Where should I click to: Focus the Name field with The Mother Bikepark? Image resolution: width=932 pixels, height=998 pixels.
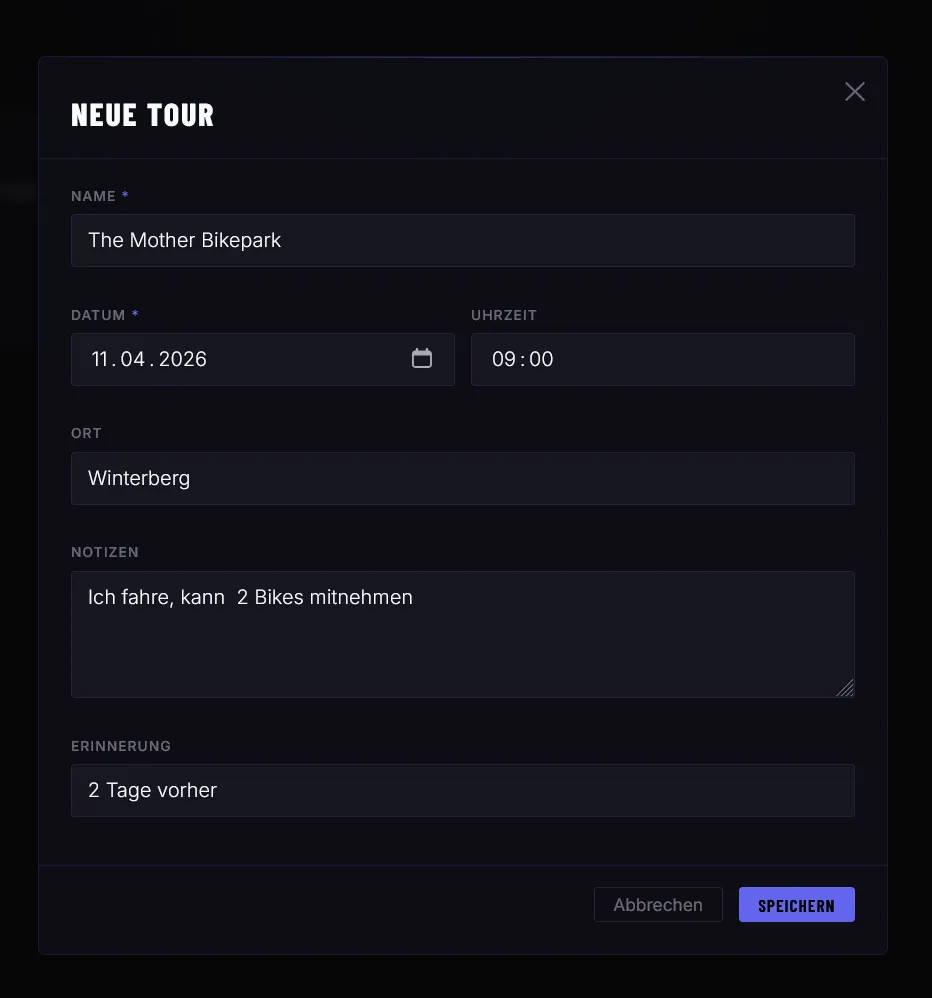pos(462,240)
